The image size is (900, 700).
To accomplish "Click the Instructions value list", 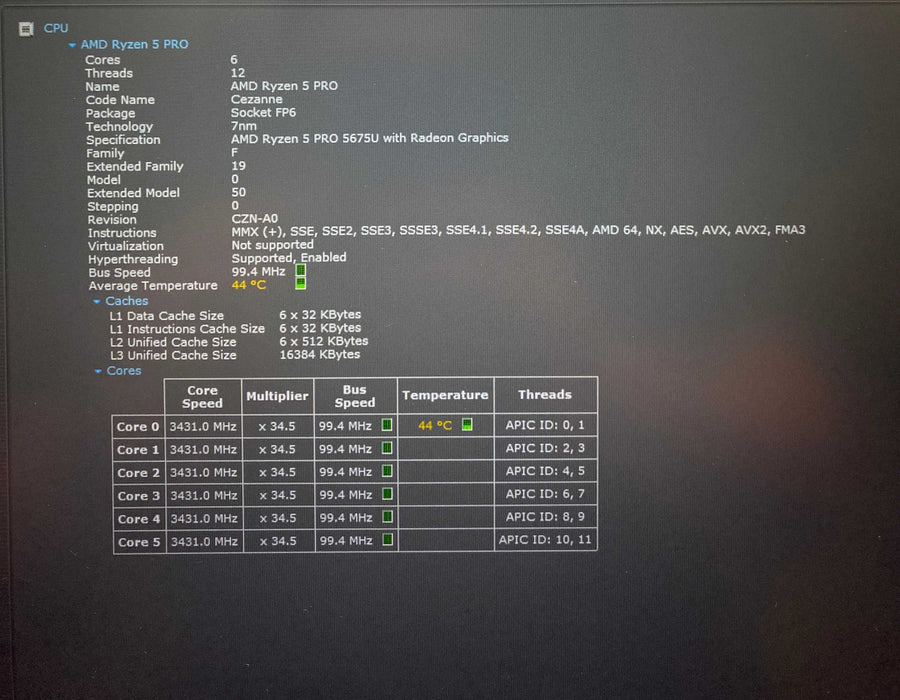I will click(x=518, y=230).
